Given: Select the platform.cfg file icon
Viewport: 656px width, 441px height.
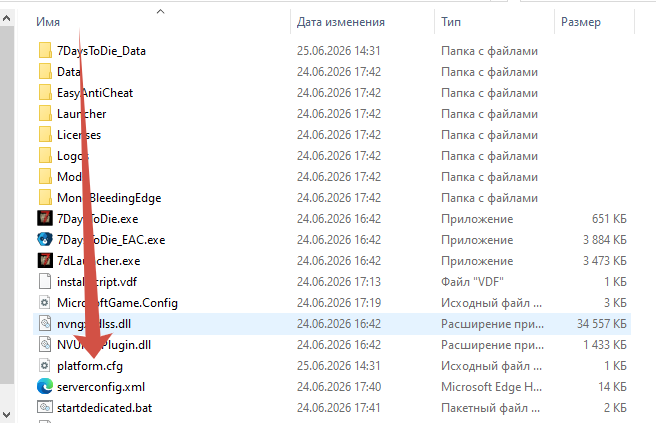Looking at the screenshot, I should 45,365.
